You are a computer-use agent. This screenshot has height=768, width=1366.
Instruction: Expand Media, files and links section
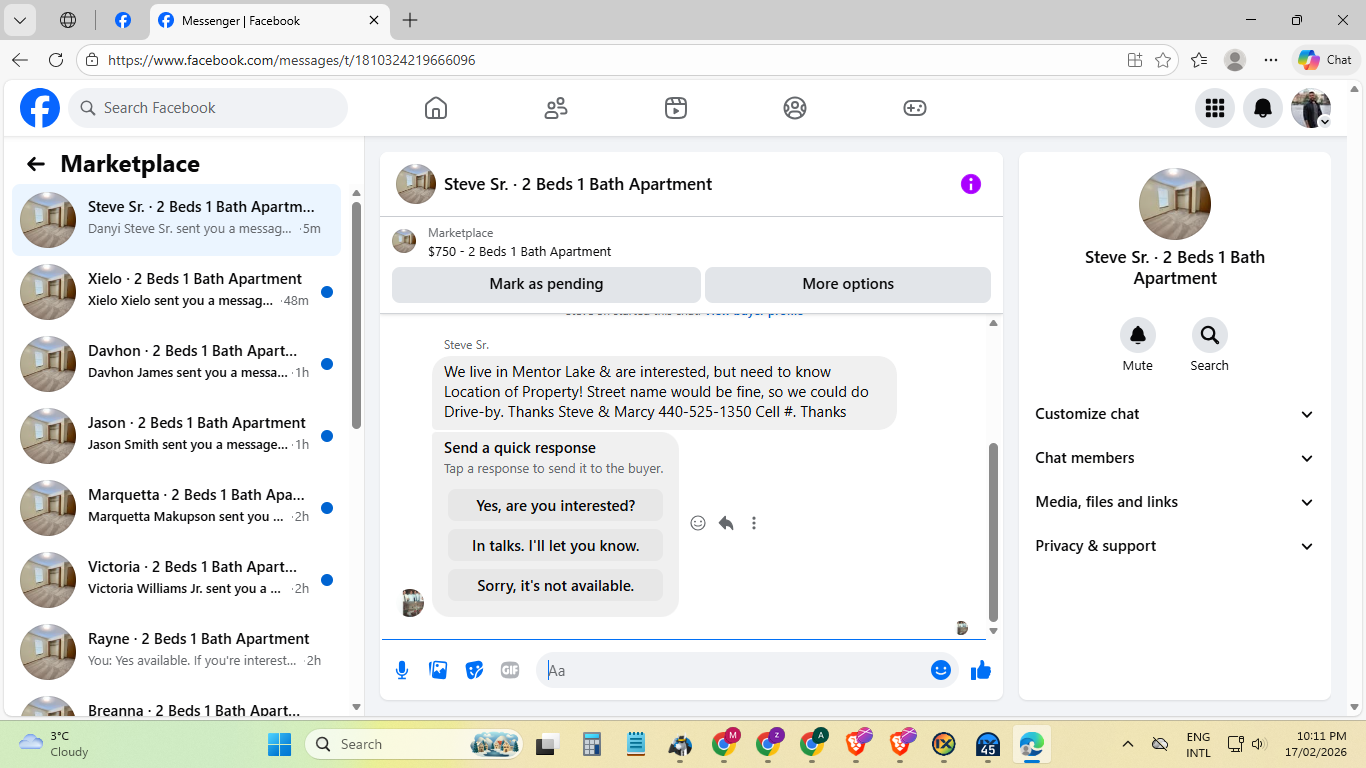pyautogui.click(x=1175, y=502)
